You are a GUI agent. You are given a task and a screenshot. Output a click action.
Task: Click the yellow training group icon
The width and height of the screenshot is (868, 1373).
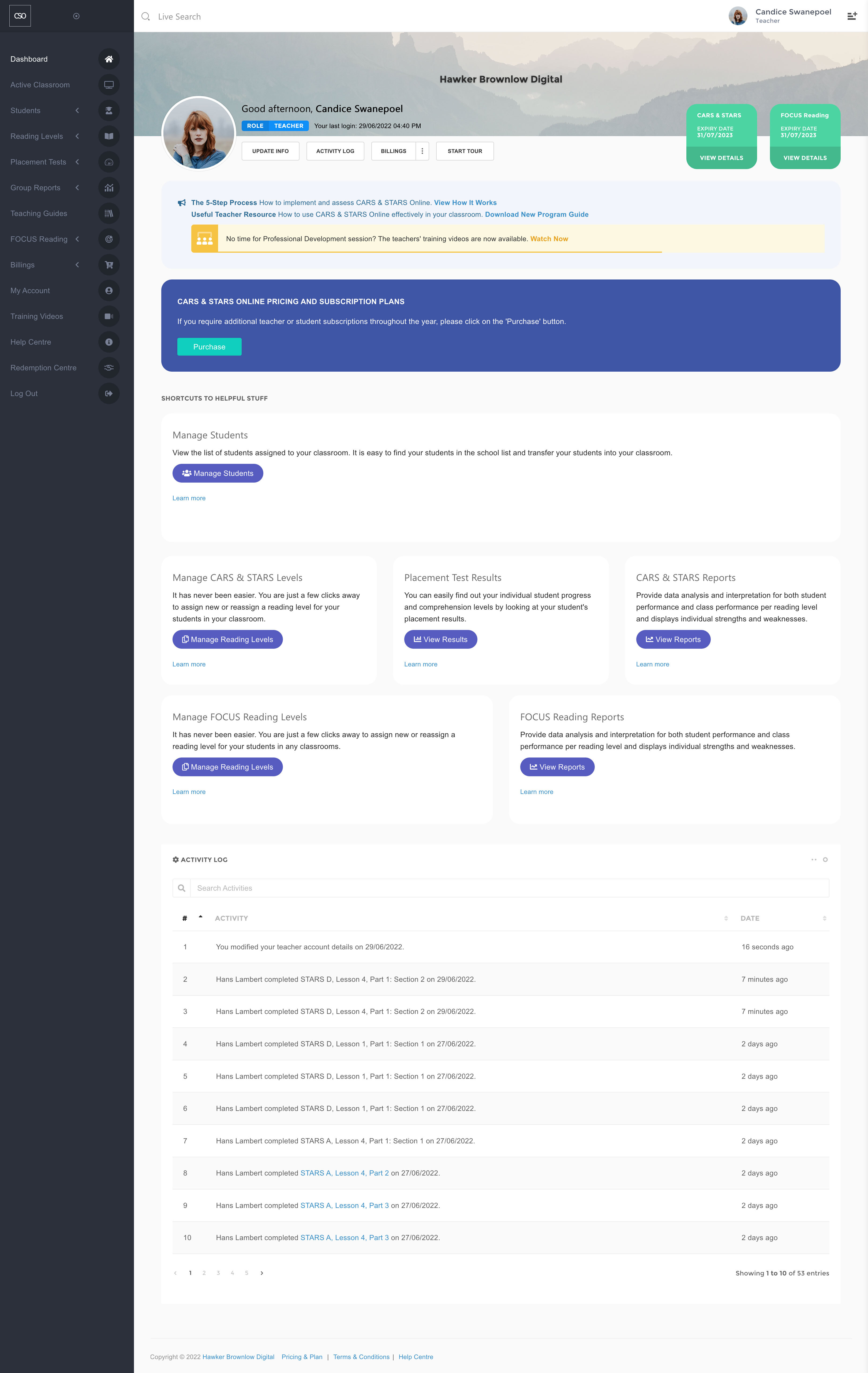point(205,238)
